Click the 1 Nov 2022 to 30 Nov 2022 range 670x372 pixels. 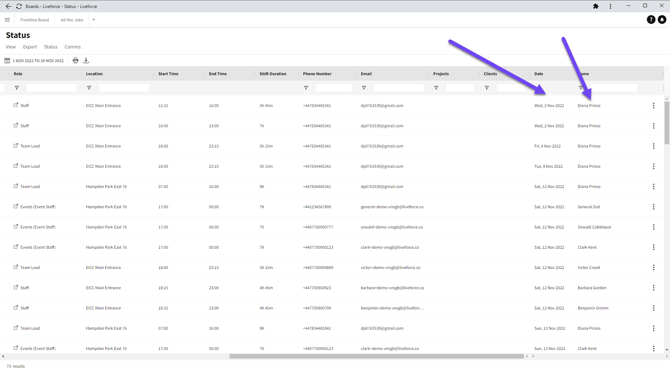point(38,61)
